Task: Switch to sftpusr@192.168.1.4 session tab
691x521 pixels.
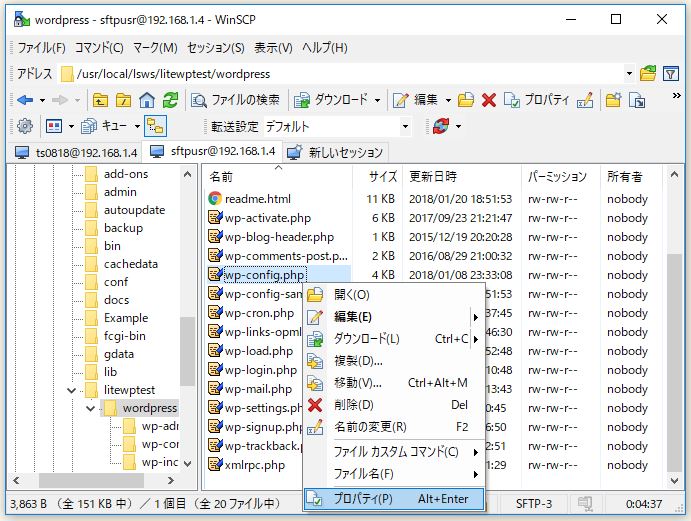Action: (213, 152)
